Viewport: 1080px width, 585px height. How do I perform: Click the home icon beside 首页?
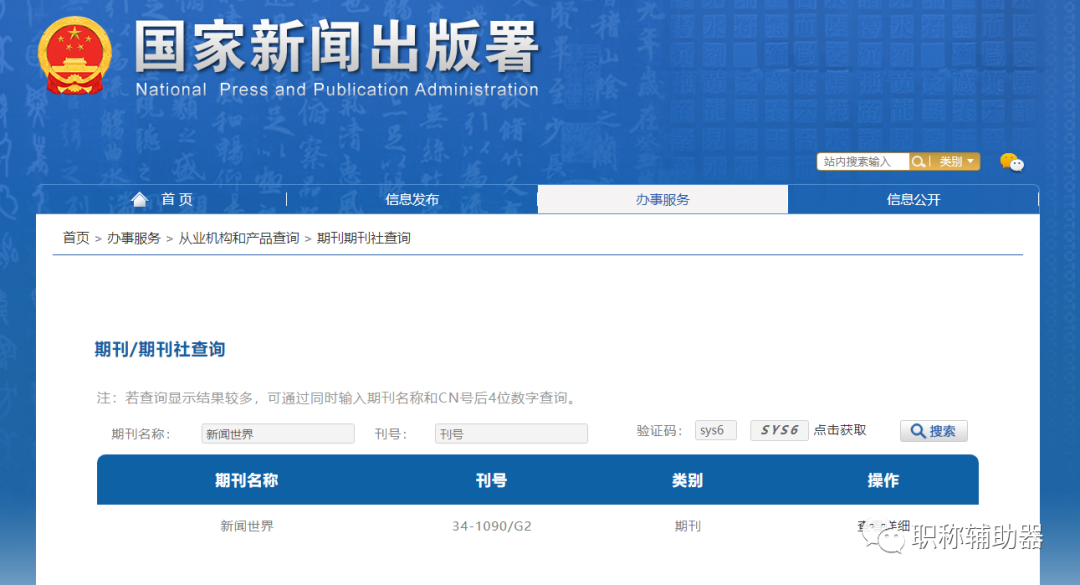coord(139,198)
